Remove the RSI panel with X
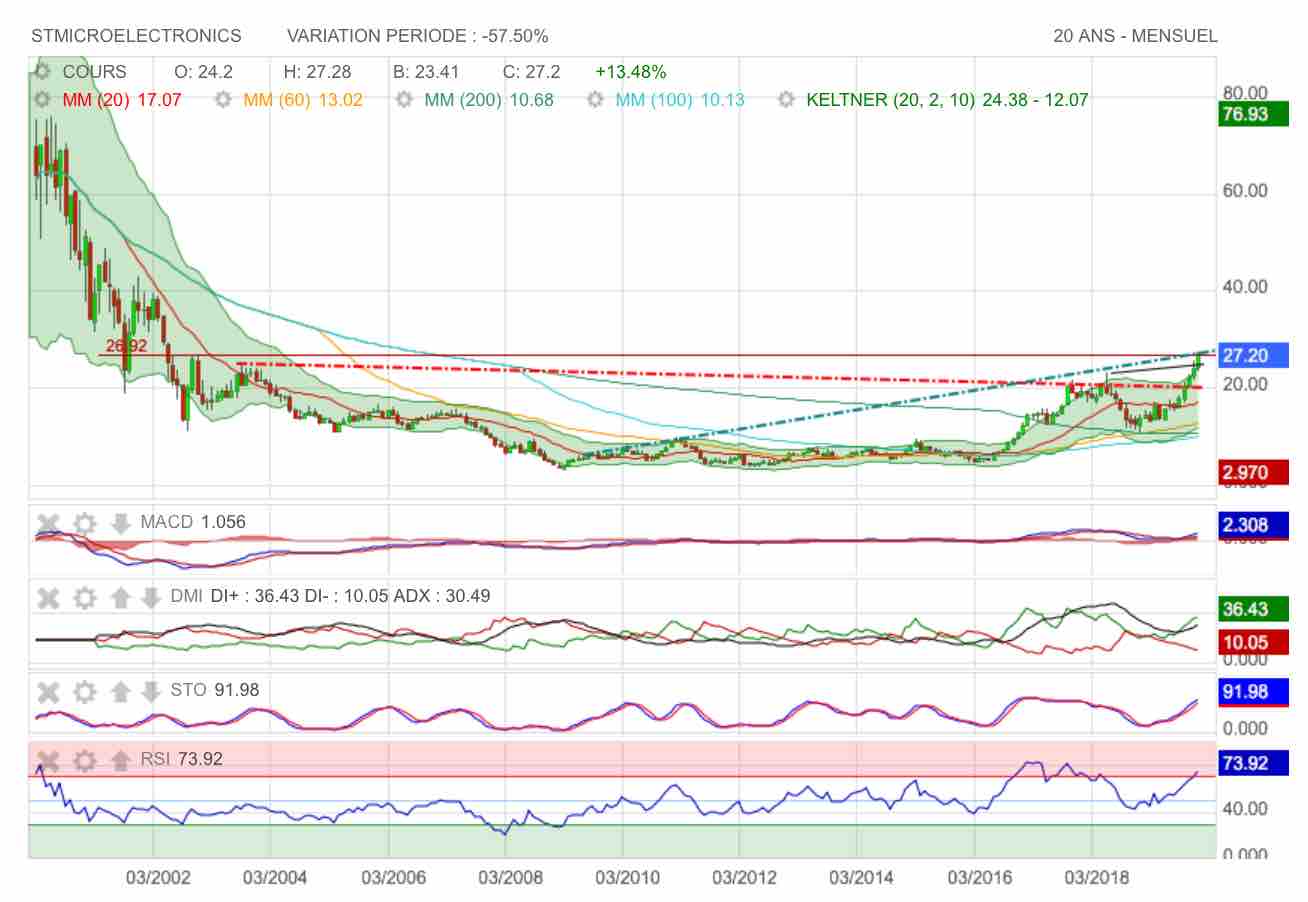The width and height of the screenshot is (1308, 902). click(48, 760)
